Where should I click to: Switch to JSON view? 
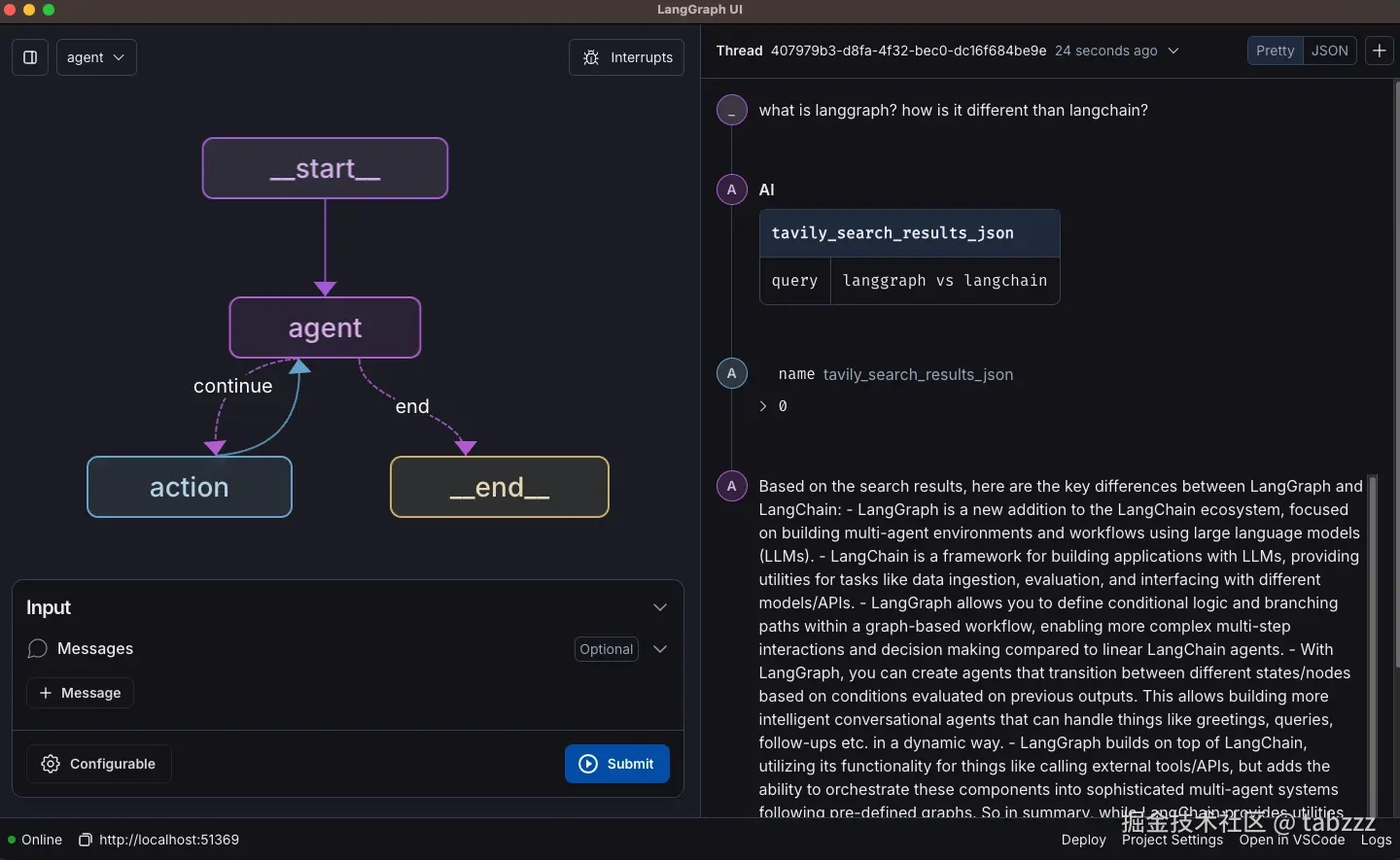[x=1330, y=51]
